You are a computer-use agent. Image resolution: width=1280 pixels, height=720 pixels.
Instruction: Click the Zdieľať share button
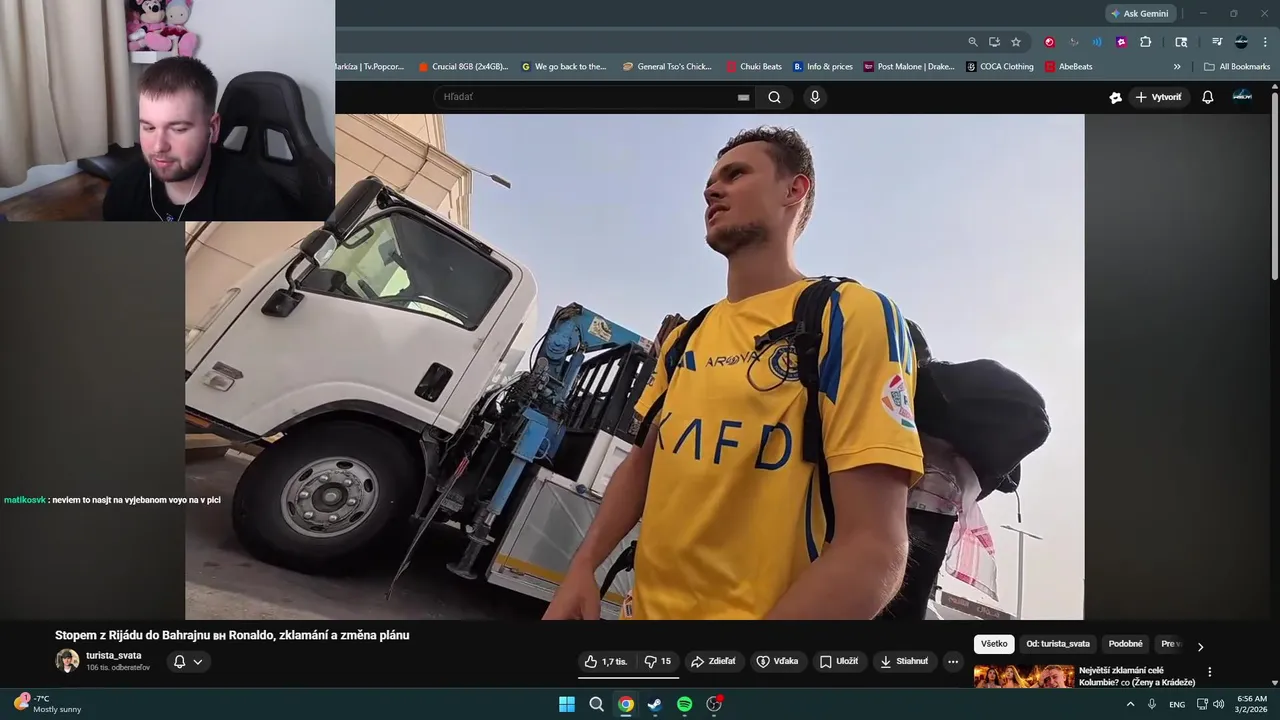pos(713,661)
